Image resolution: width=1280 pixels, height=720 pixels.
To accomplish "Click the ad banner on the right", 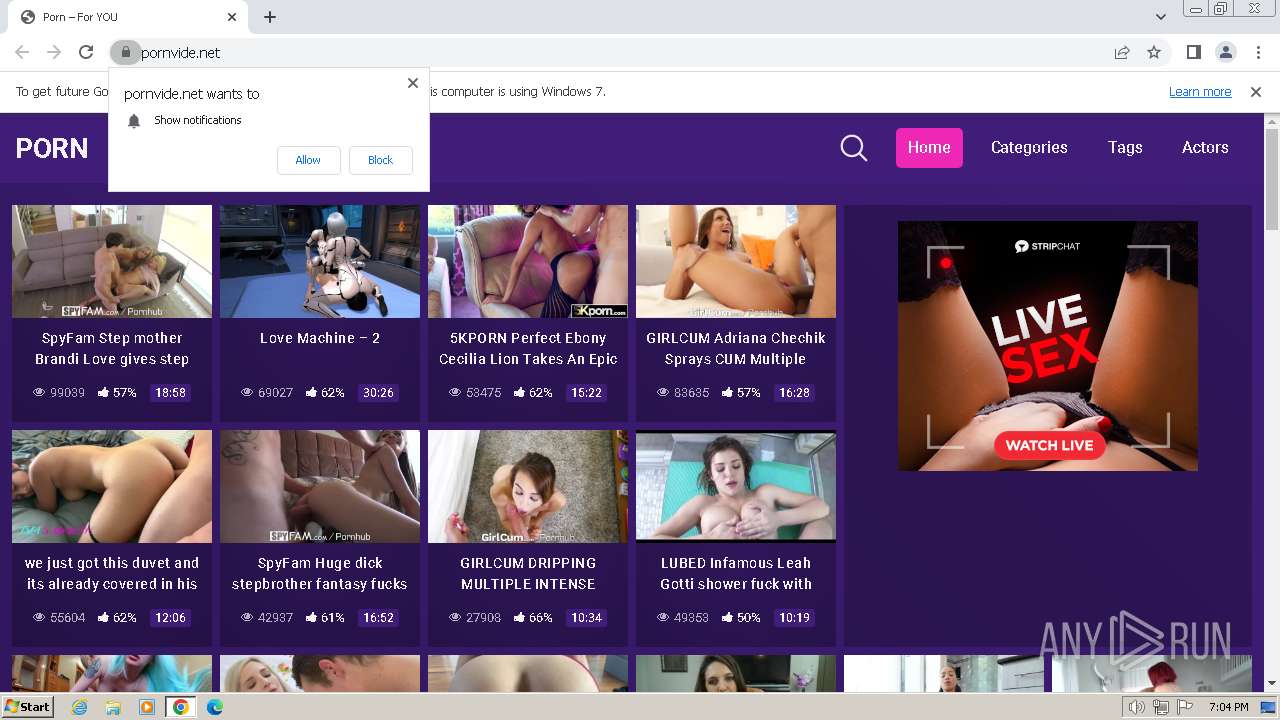I will pyautogui.click(x=1048, y=346).
